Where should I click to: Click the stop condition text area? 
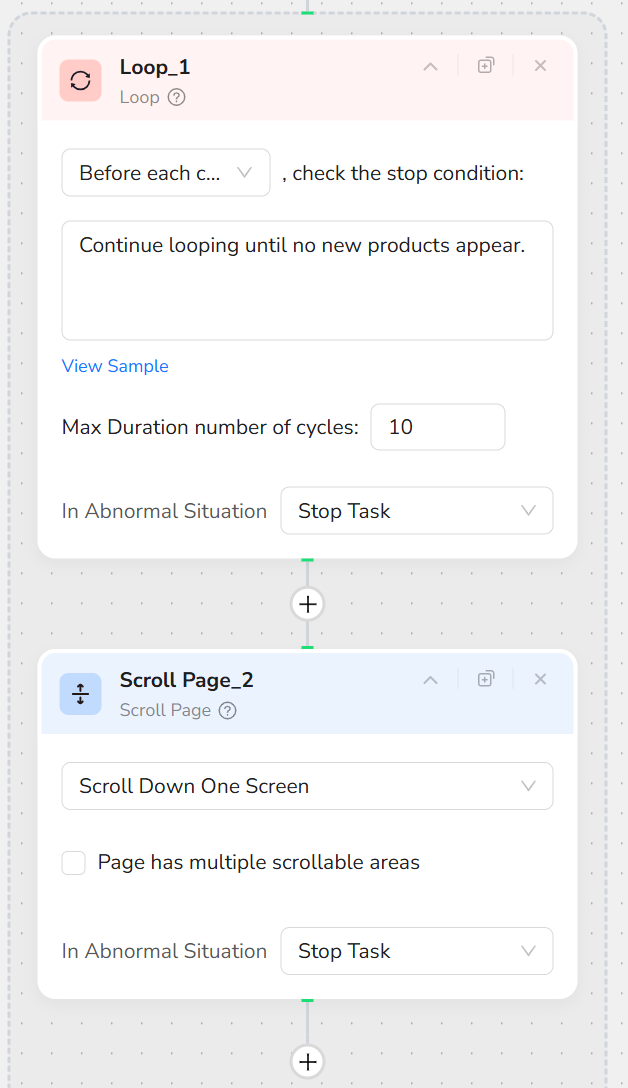coord(307,281)
